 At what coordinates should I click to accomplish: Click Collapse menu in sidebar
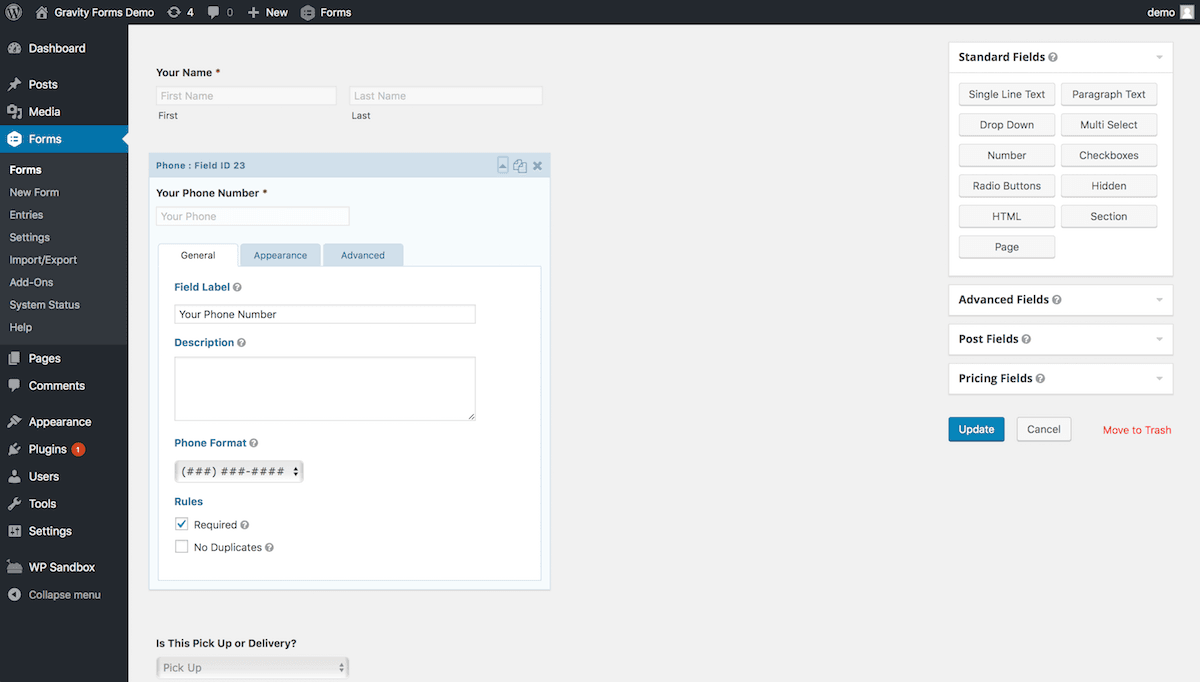64,595
